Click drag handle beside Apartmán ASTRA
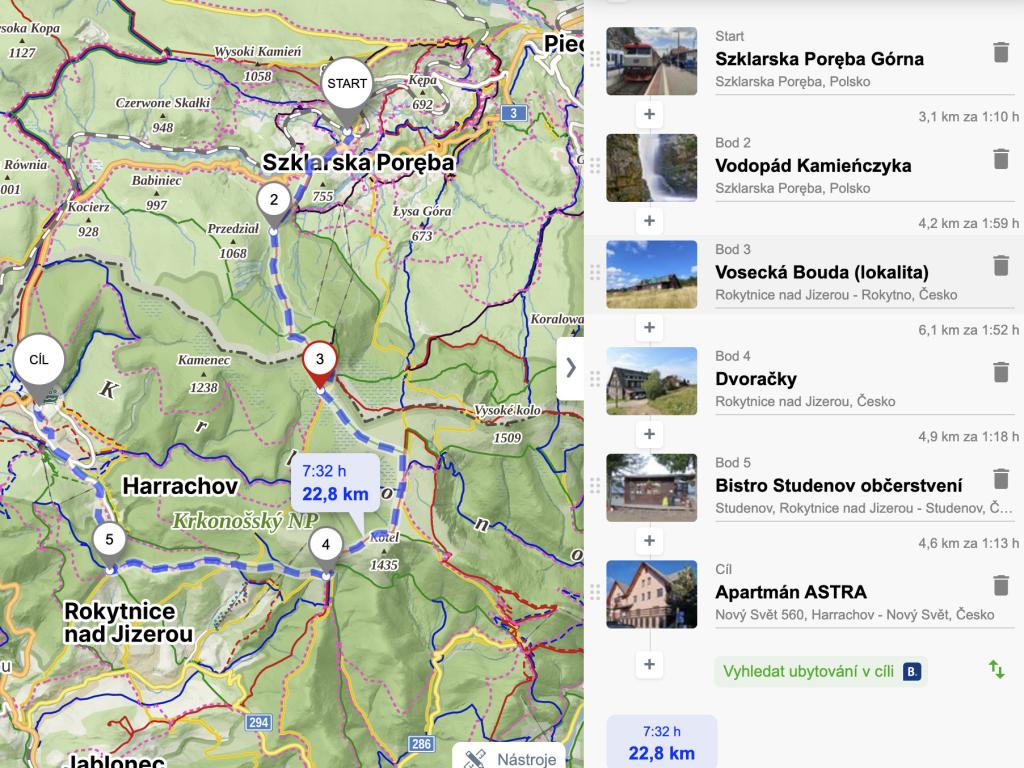 click(x=595, y=592)
